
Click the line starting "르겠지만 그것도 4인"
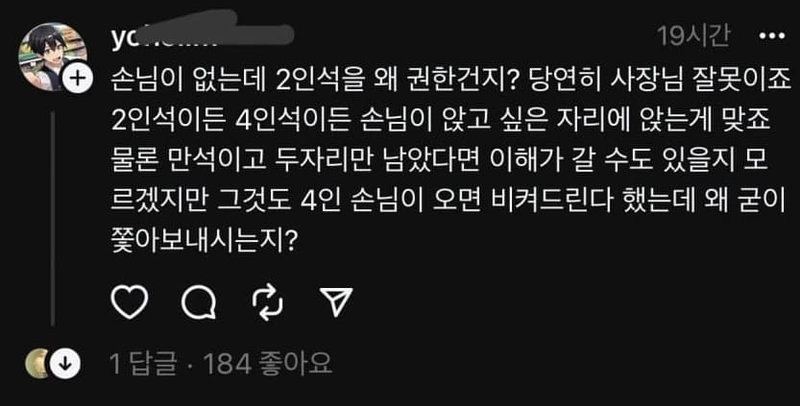(x=447, y=204)
